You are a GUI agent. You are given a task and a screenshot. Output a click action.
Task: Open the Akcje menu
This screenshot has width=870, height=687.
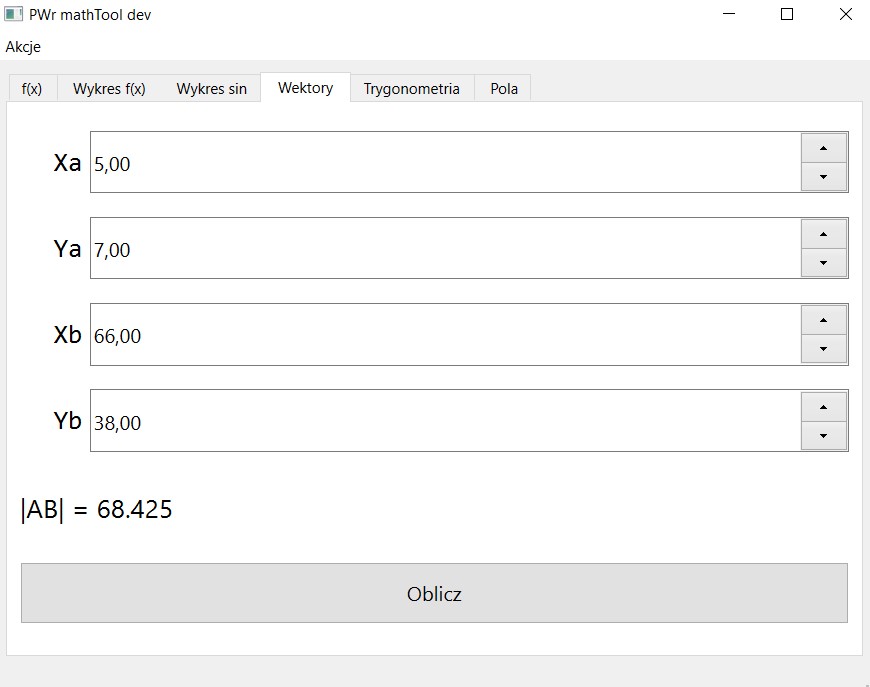click(24, 47)
